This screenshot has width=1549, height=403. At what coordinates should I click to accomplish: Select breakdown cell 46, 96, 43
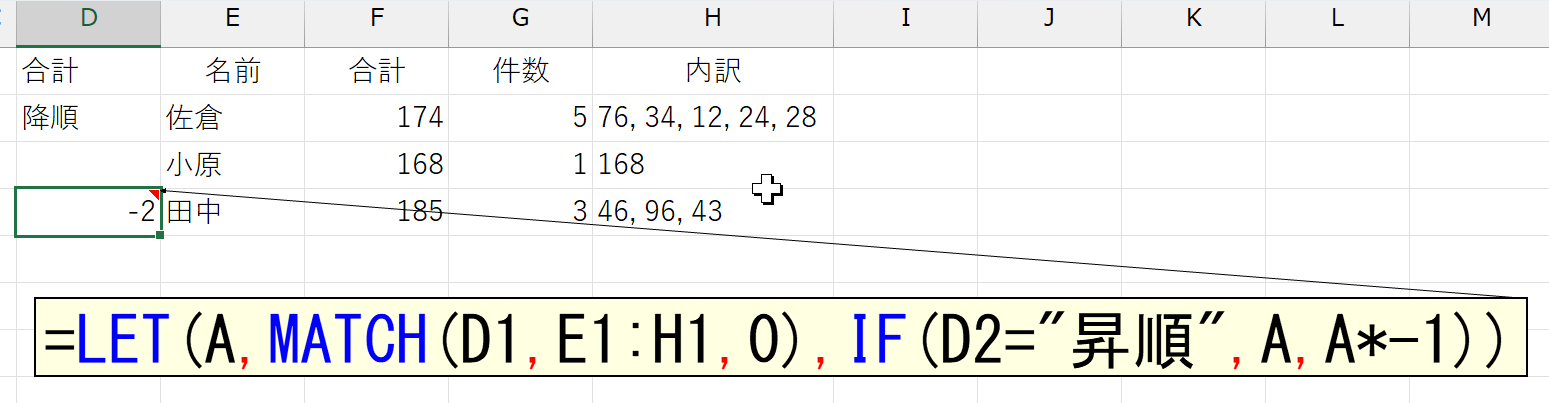(713, 212)
